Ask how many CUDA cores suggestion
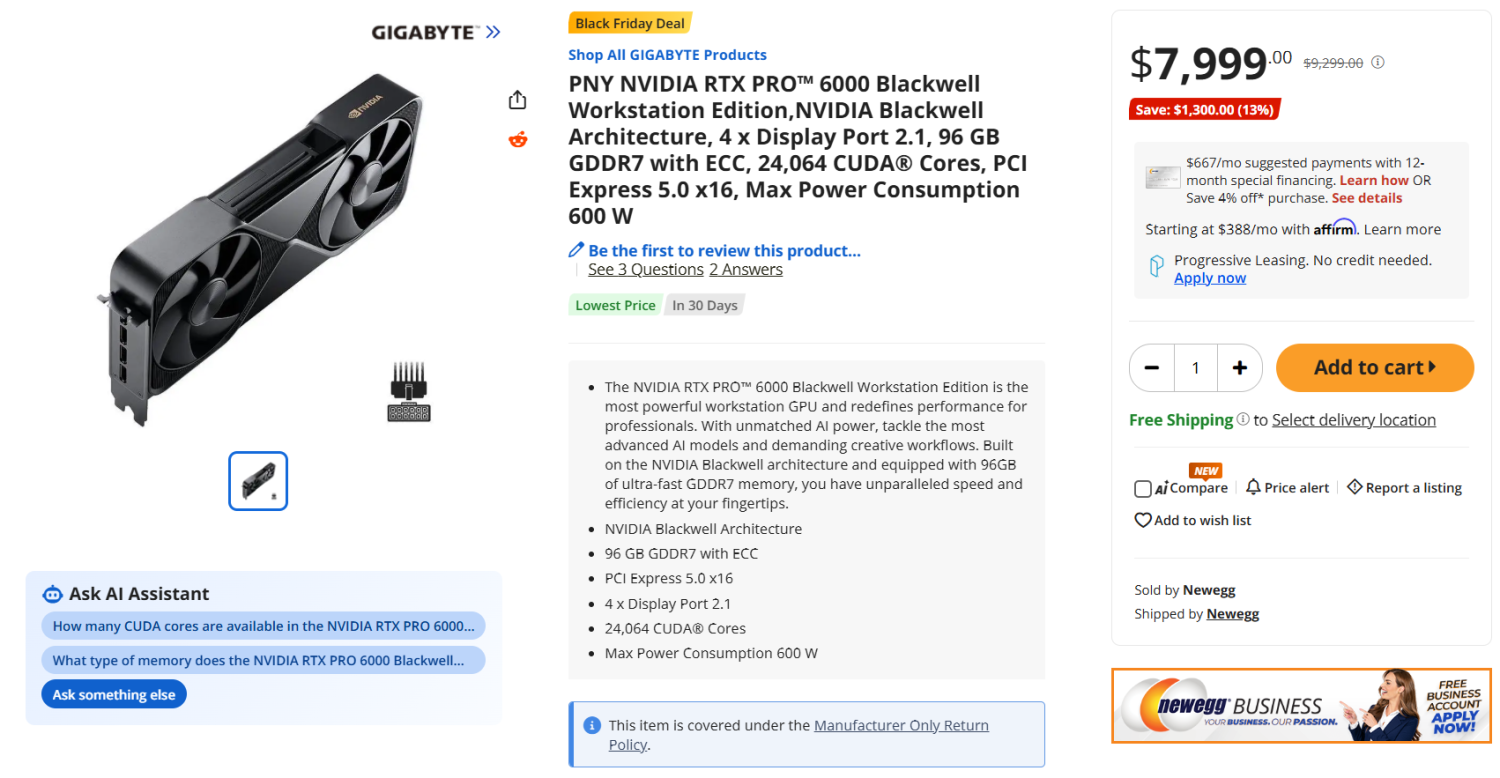 click(263, 626)
